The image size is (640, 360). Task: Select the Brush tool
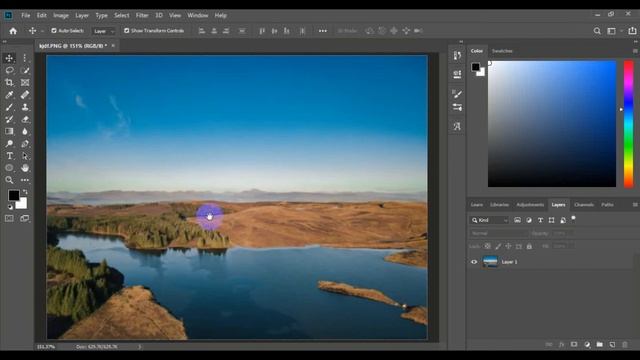tap(9, 107)
